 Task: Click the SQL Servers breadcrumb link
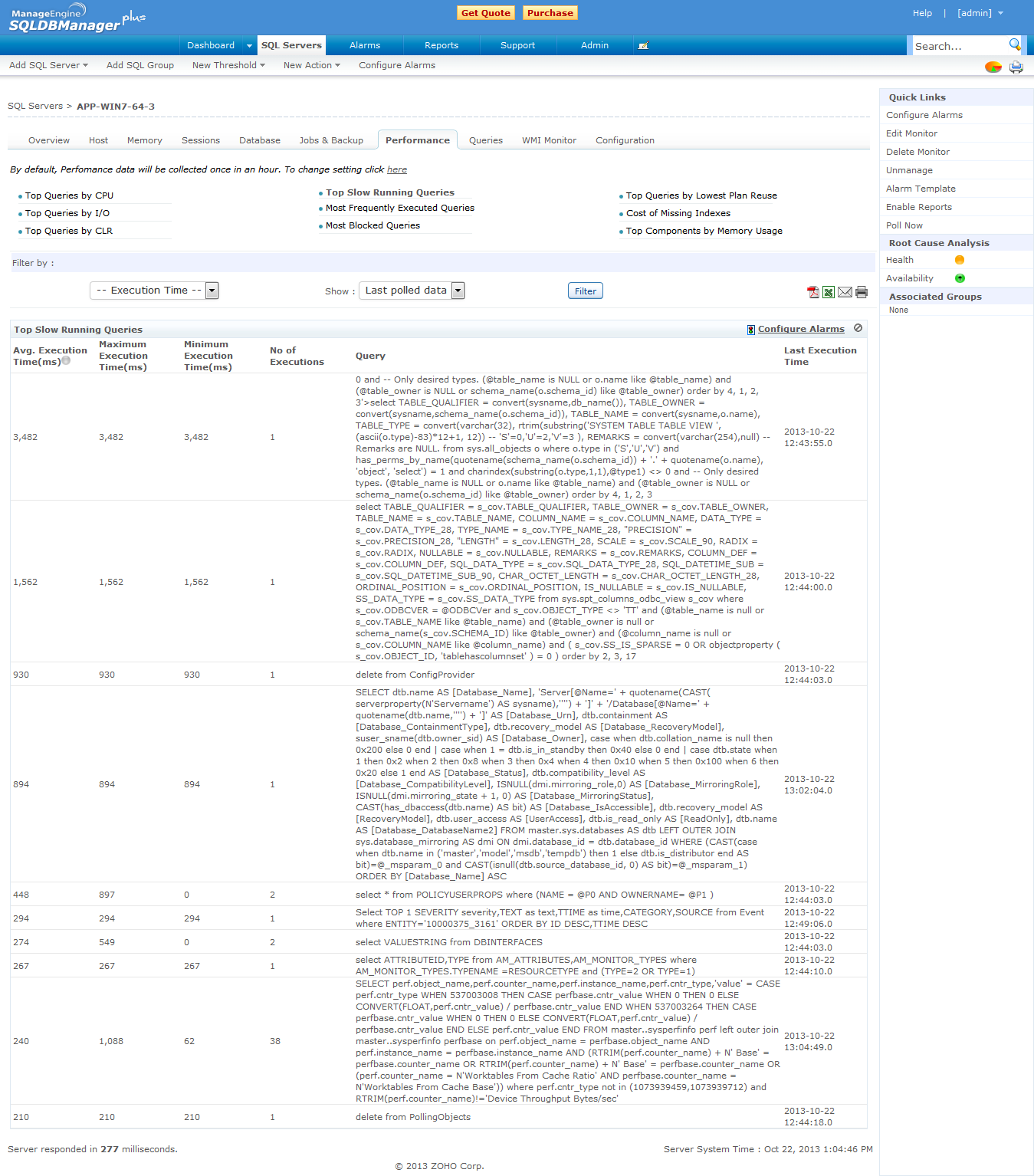click(x=35, y=106)
